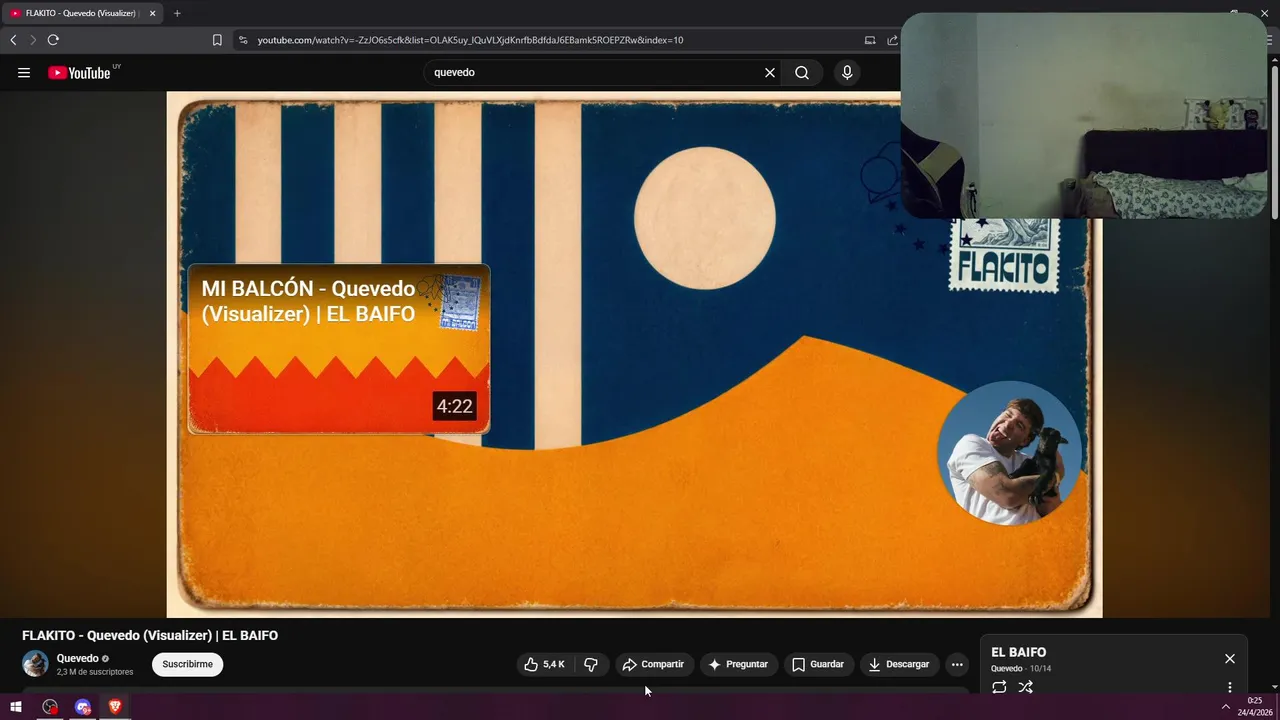Click the circular channel end-screen avatar
The image size is (1280, 720).
tap(1009, 452)
